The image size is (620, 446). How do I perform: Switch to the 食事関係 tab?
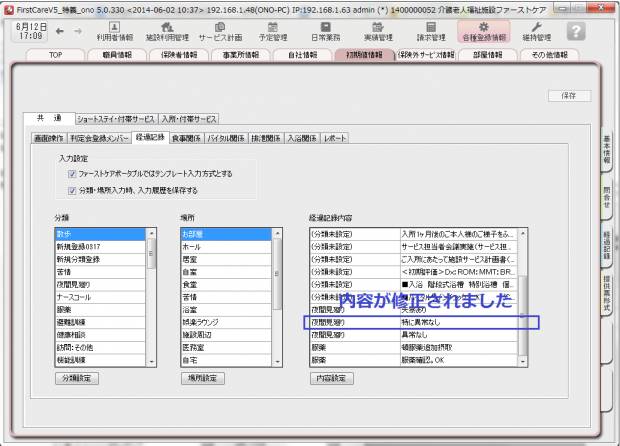(187, 137)
